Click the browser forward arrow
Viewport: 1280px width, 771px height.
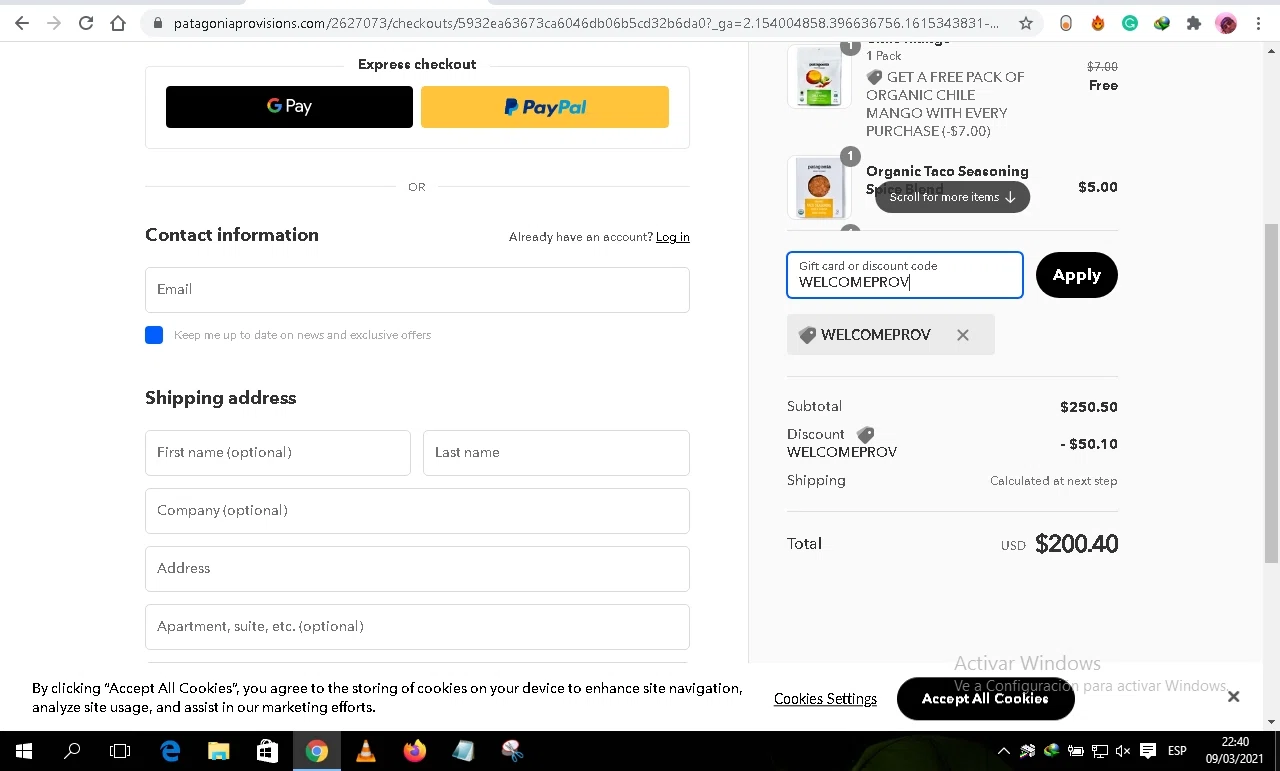(54, 23)
